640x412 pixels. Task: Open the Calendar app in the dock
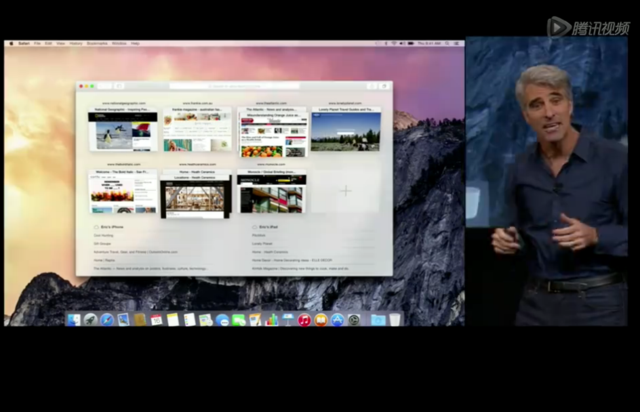pos(156,320)
